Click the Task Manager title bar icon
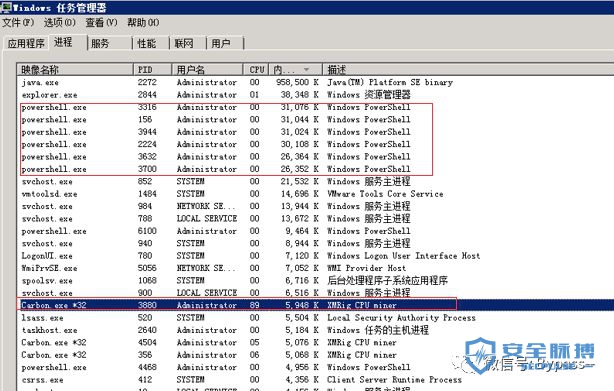The height and width of the screenshot is (391, 614). tap(6, 7)
